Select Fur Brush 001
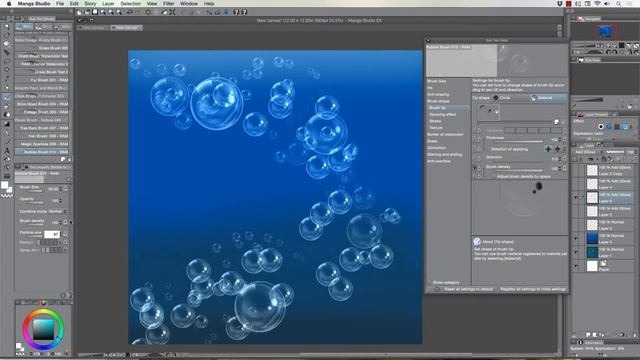640x360 pixels. click(x=42, y=80)
